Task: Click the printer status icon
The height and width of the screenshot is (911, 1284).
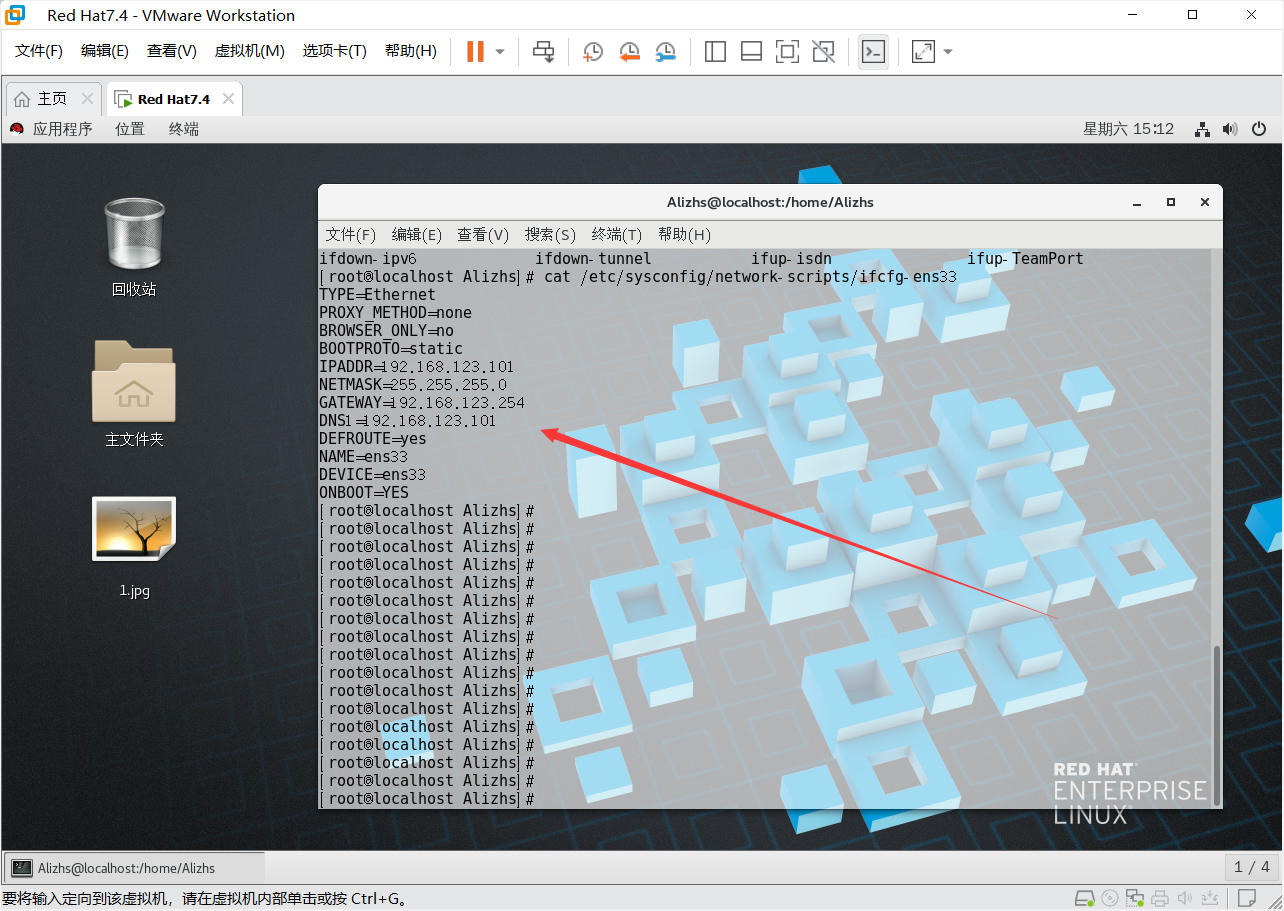Action: 1160,897
